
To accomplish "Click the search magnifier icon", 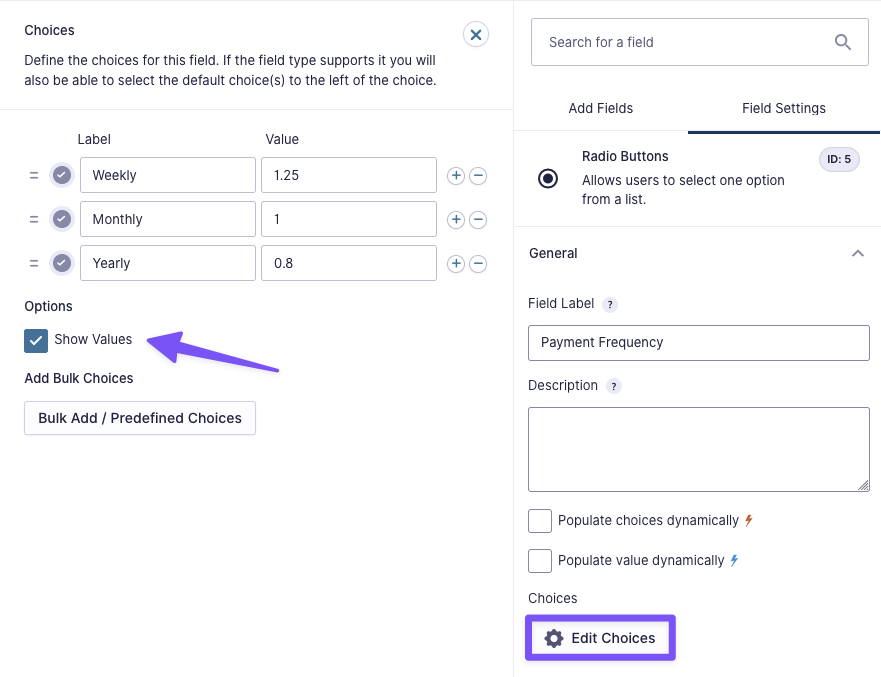I will tap(843, 42).
